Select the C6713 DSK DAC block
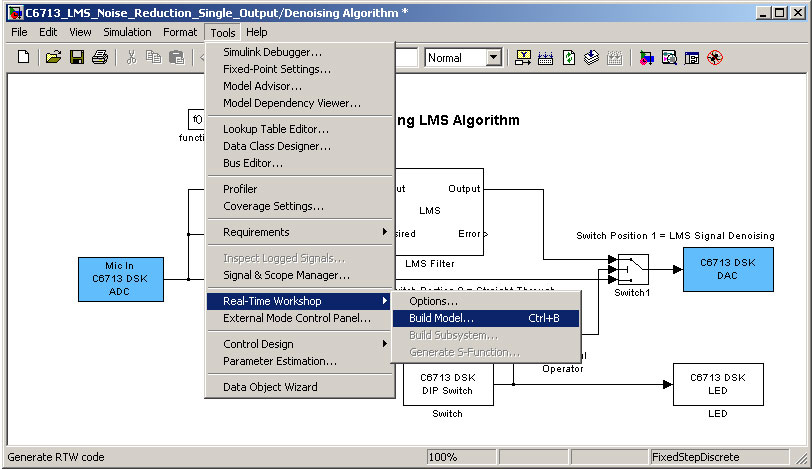The image size is (812, 469). click(x=728, y=269)
